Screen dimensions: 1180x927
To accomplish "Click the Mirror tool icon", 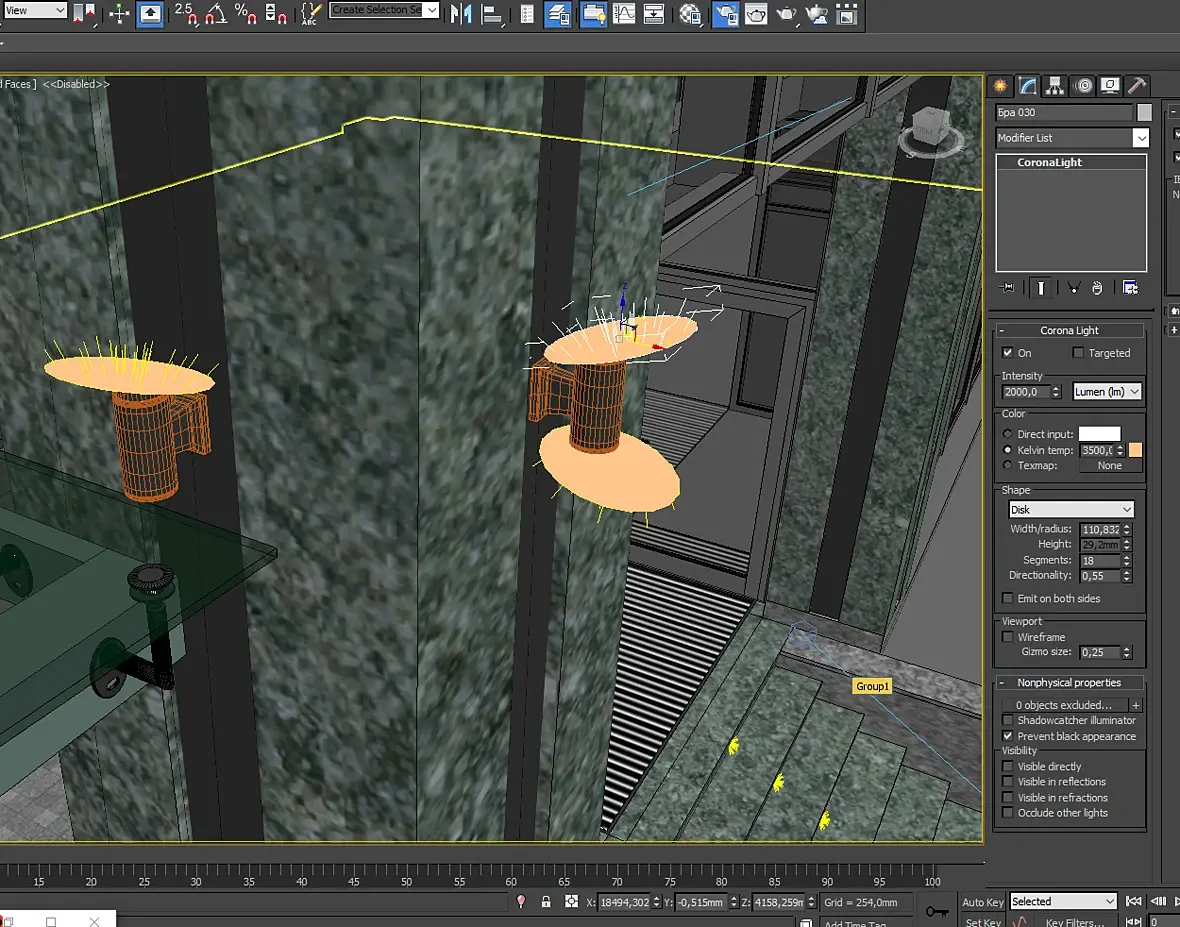I will pos(461,14).
